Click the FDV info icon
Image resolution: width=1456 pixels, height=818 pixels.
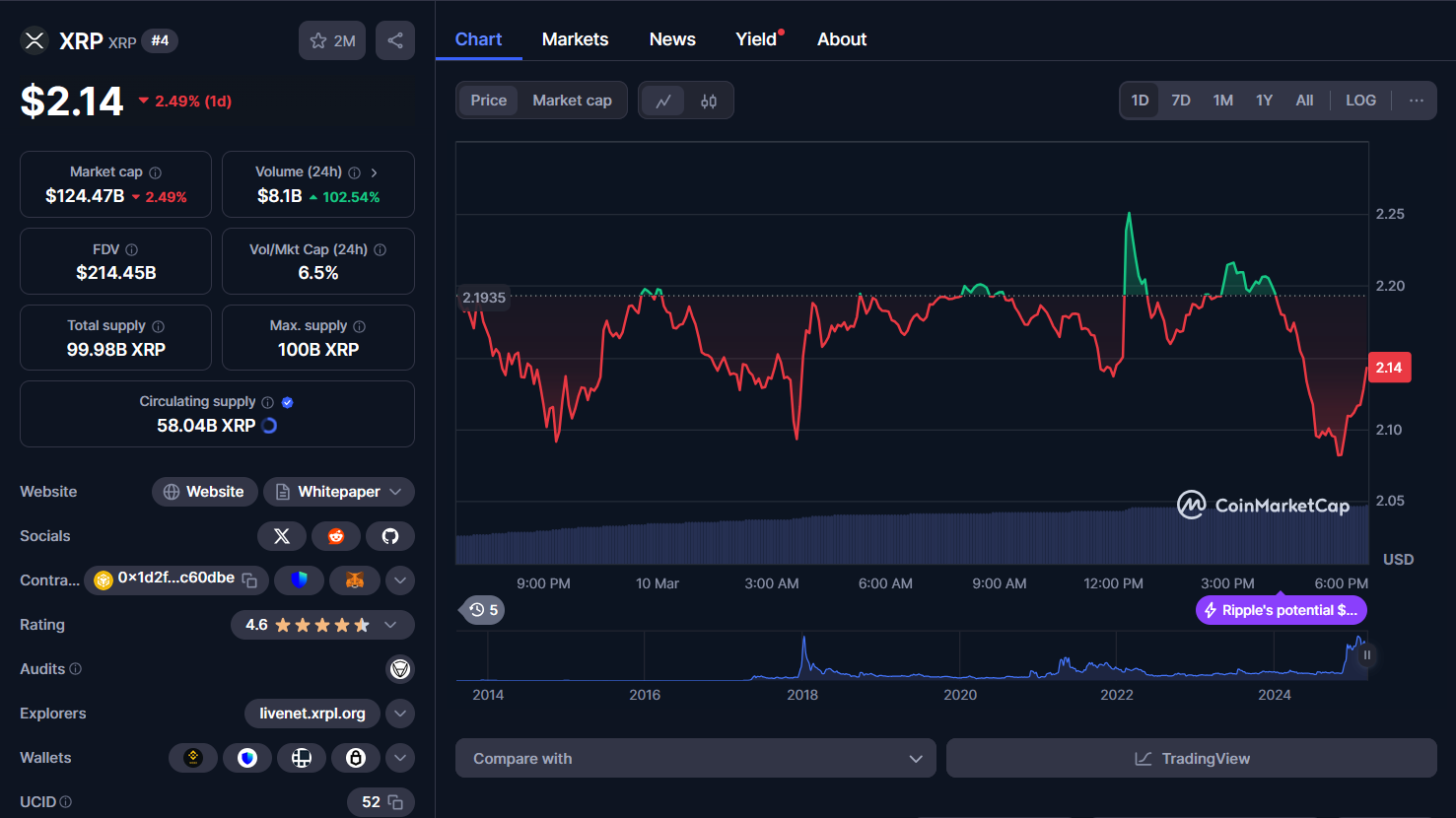pyautogui.click(x=131, y=250)
